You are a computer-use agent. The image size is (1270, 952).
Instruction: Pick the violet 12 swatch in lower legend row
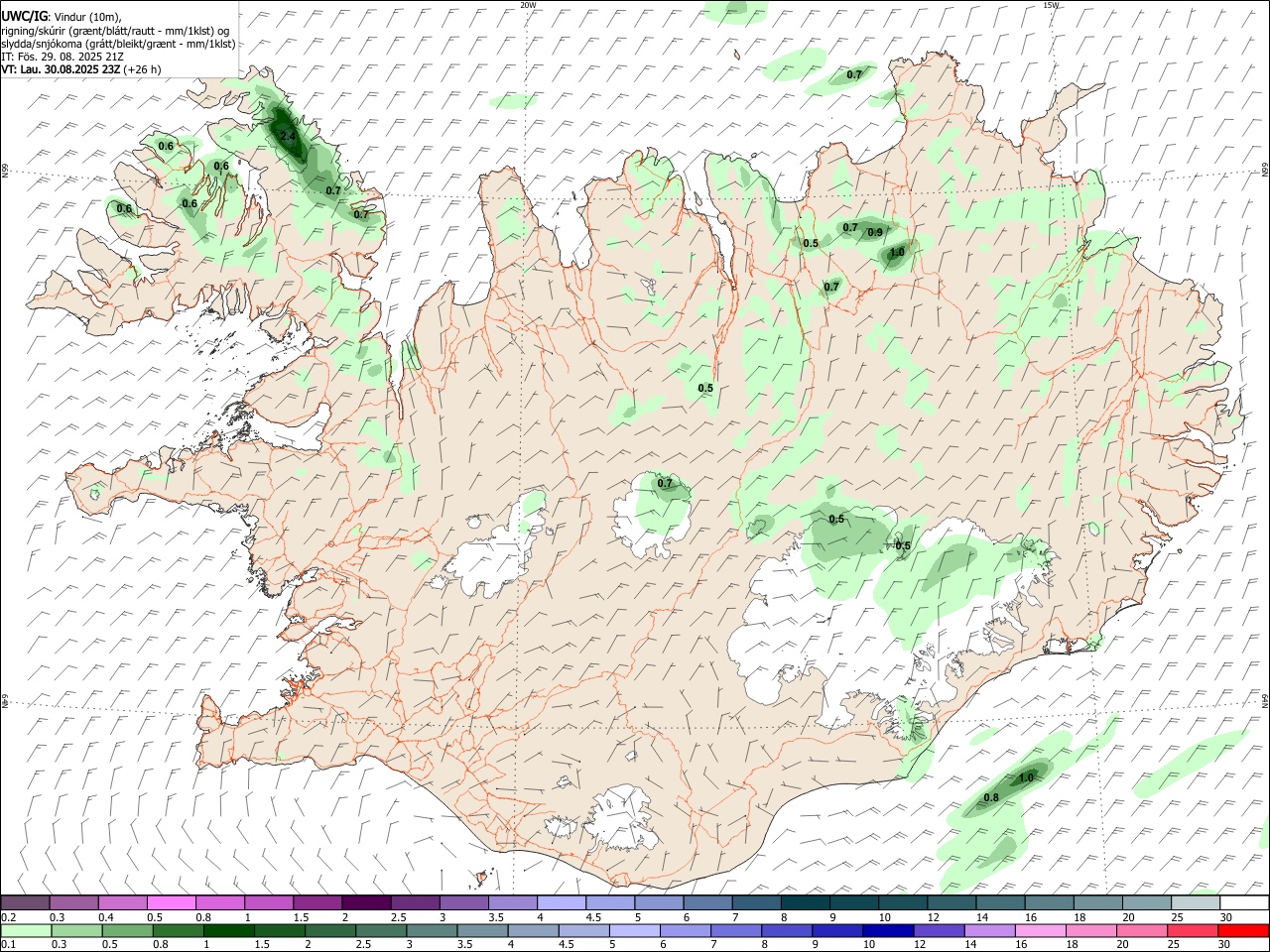coord(939,930)
